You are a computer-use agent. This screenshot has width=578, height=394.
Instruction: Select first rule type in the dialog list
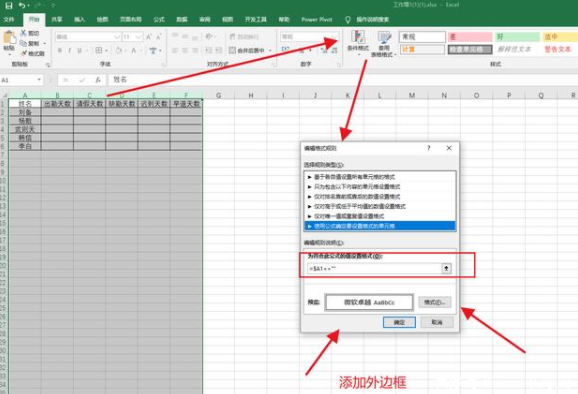[380, 177]
